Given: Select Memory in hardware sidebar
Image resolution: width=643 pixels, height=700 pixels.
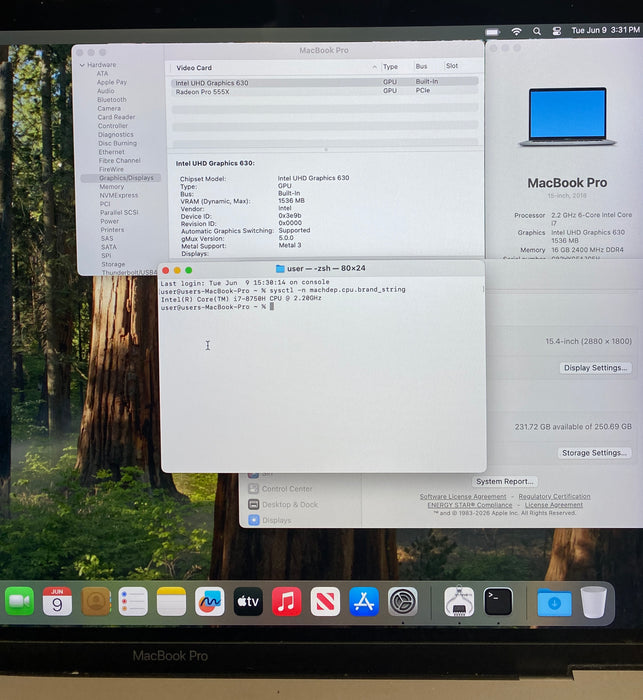Looking at the screenshot, I should 112,187.
